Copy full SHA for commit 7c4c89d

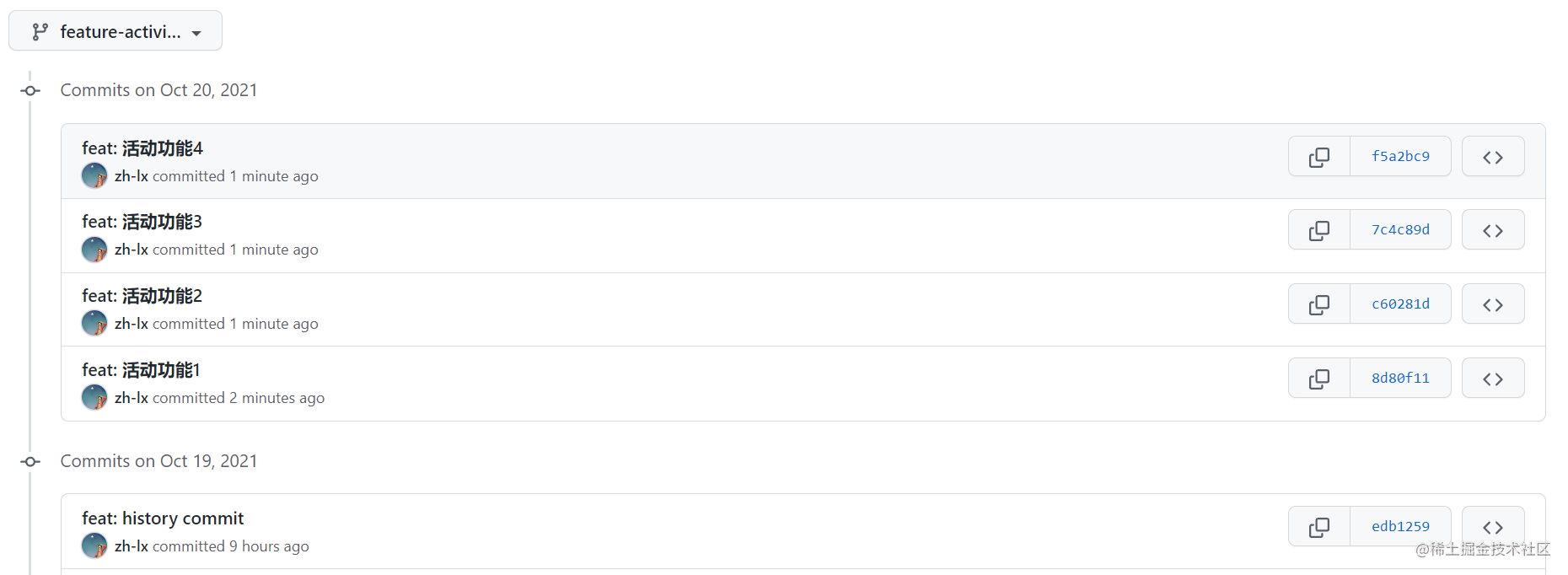pos(1319,230)
